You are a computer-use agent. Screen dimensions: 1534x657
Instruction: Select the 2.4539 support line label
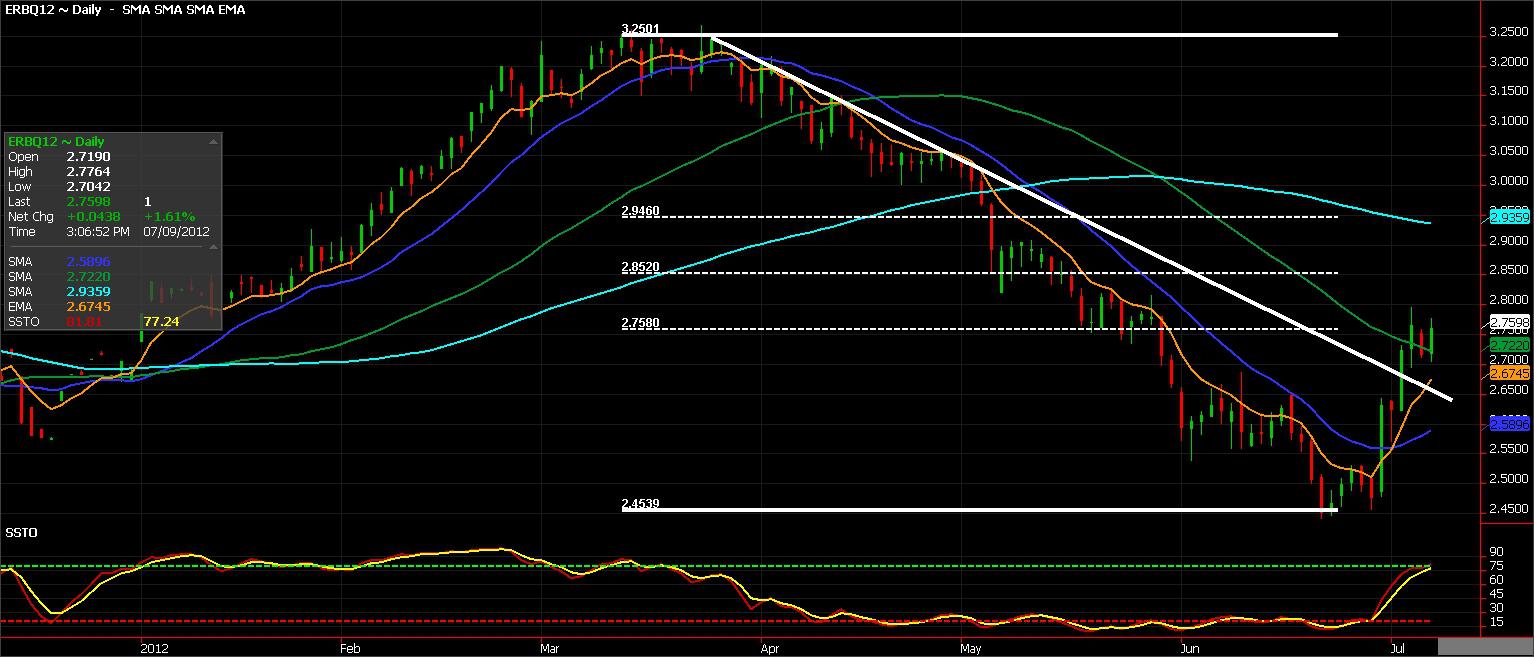pos(640,505)
